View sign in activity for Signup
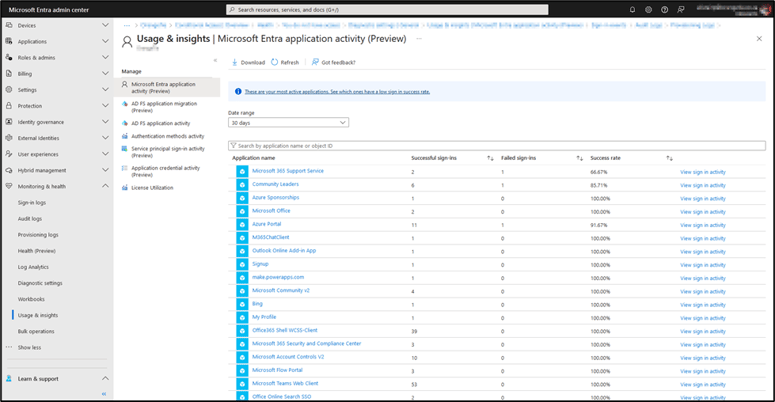 703,265
